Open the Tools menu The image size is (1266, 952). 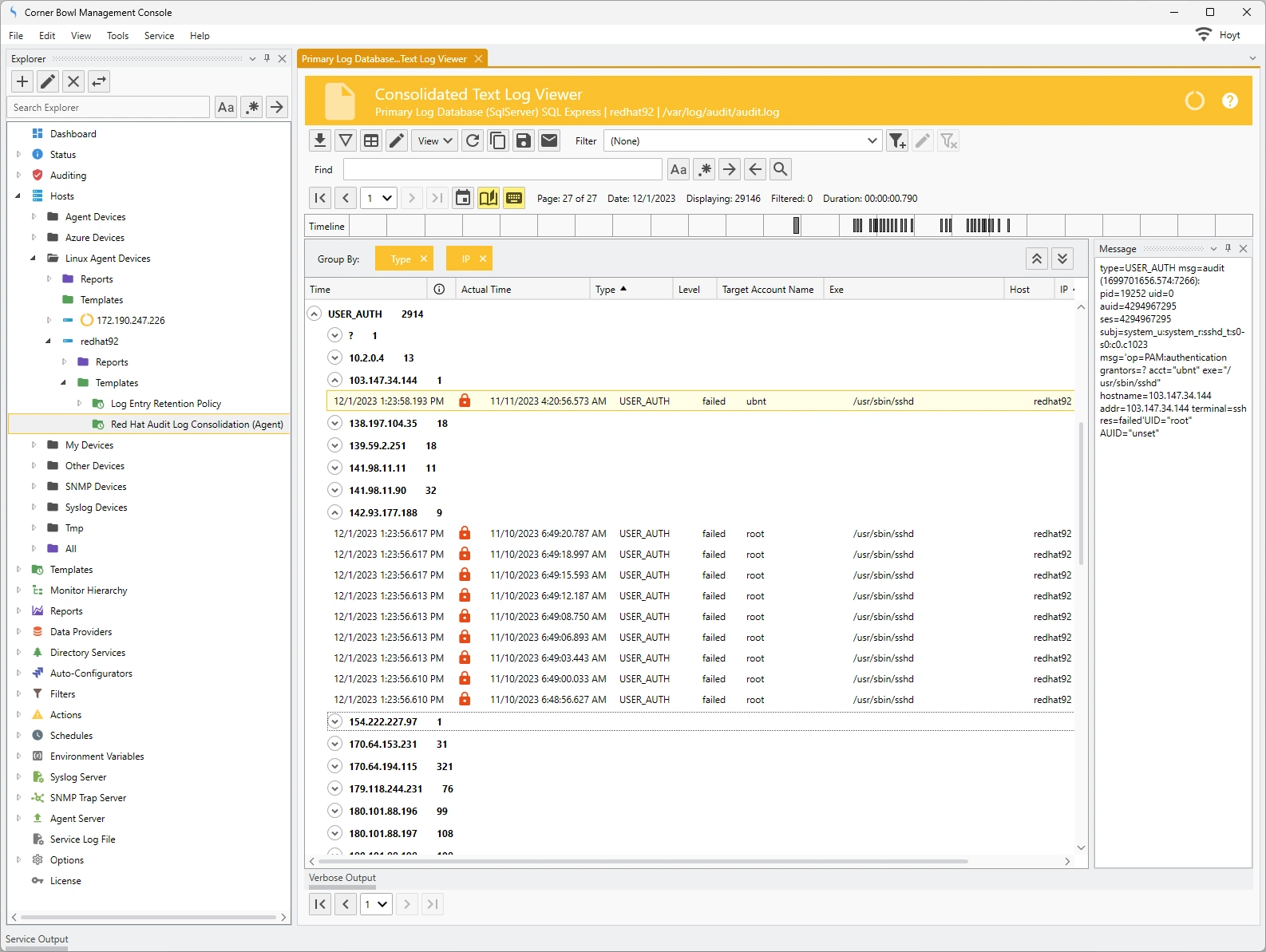pyautogui.click(x=117, y=36)
